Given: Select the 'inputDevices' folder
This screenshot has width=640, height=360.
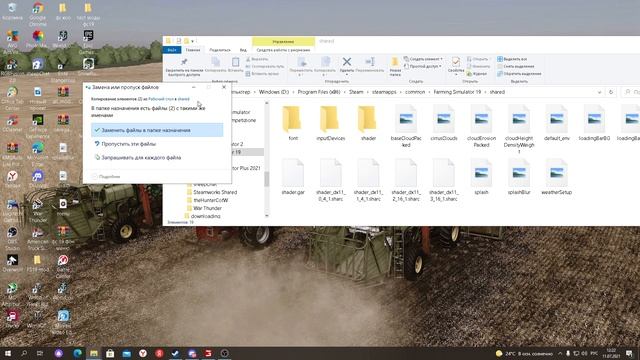Looking at the screenshot, I should coord(331,123).
